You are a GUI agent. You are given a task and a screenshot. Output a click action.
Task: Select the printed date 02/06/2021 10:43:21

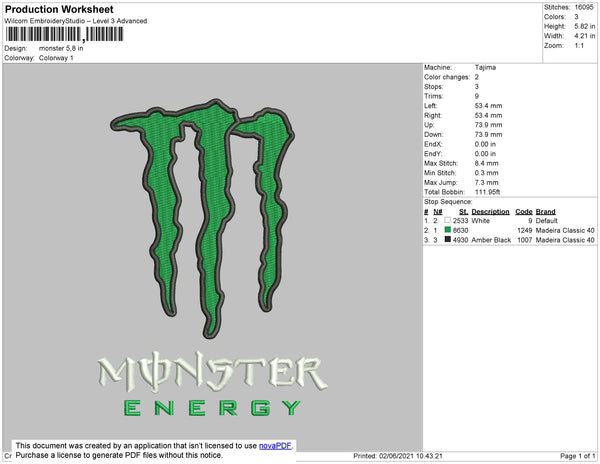[411, 456]
